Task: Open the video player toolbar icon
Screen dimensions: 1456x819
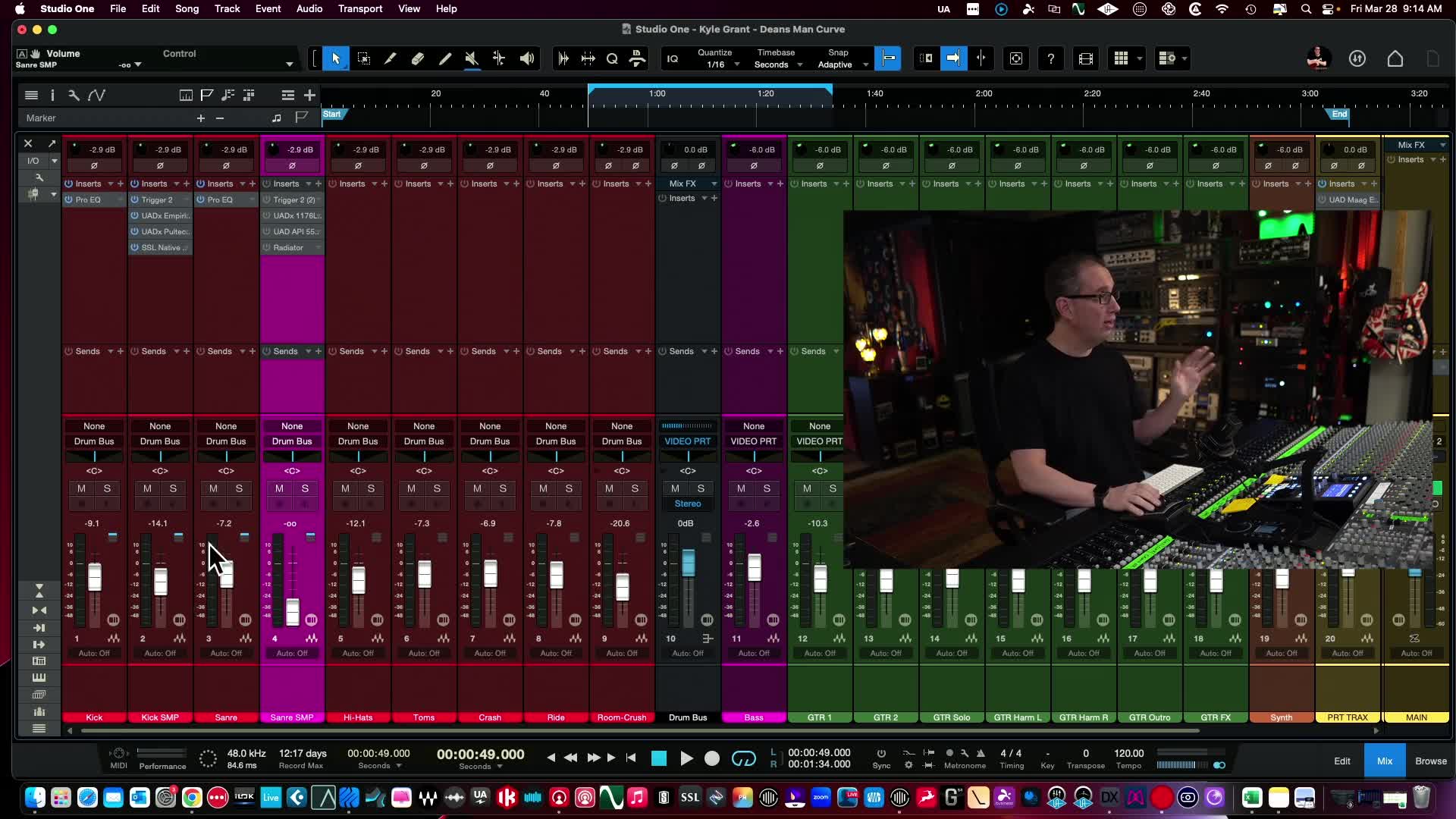Action: click(1086, 58)
